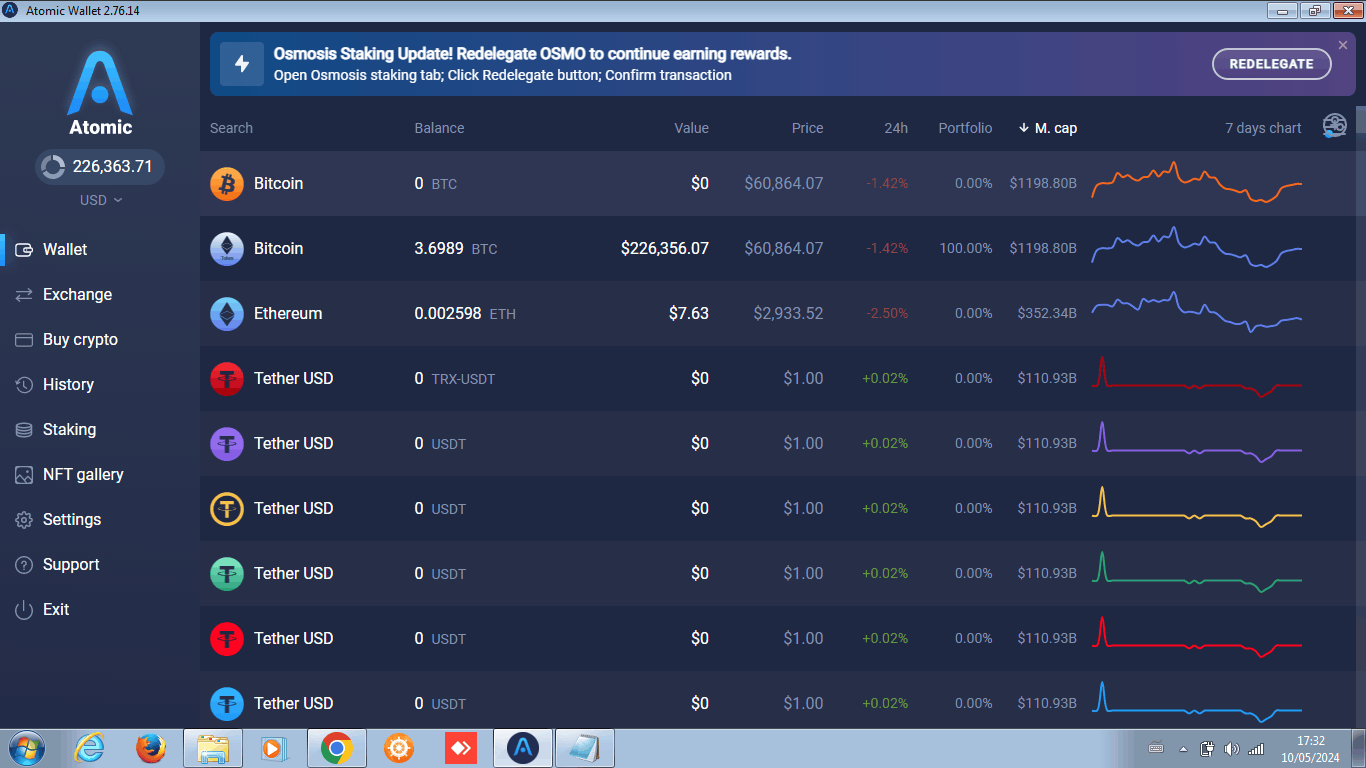Click the 0.002598 ETH balance

[x=465, y=314]
